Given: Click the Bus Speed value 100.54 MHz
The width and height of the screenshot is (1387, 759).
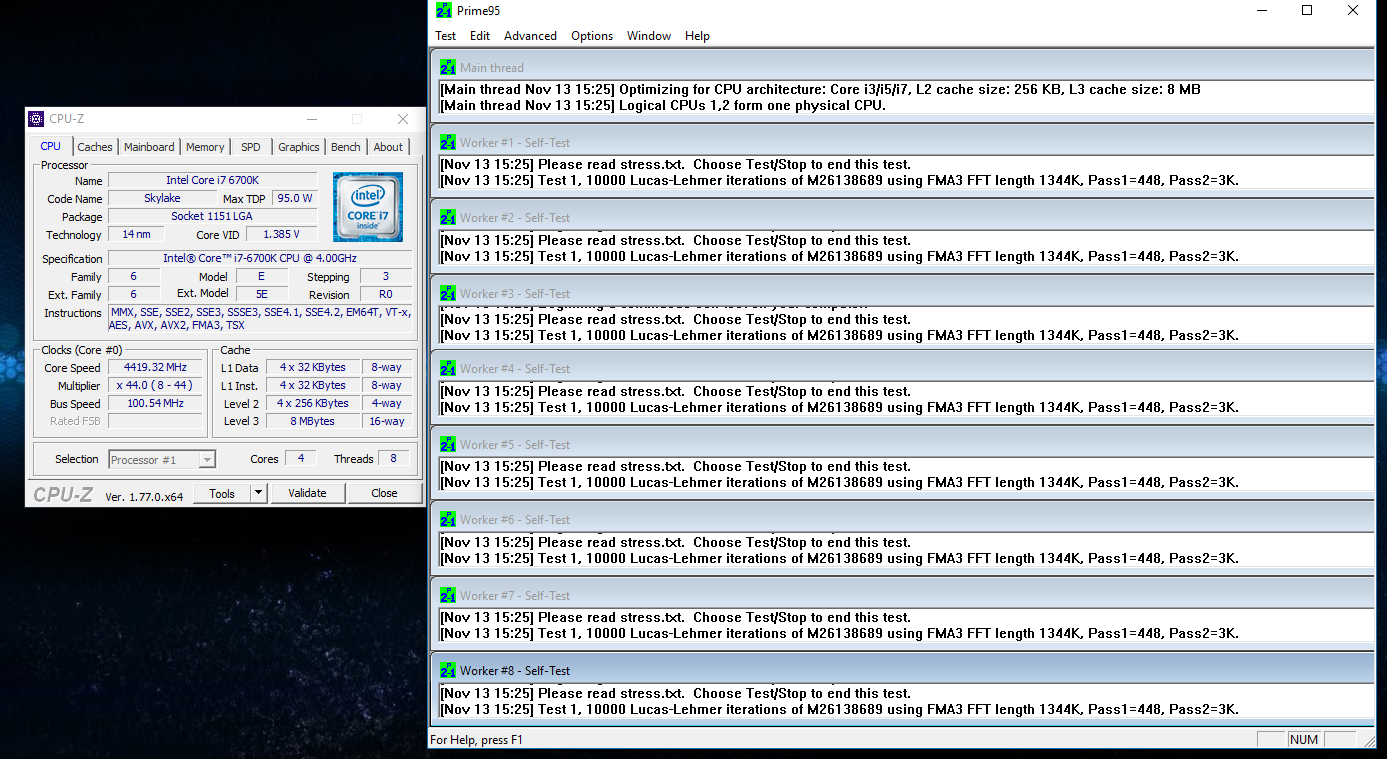Looking at the screenshot, I should coord(155,404).
